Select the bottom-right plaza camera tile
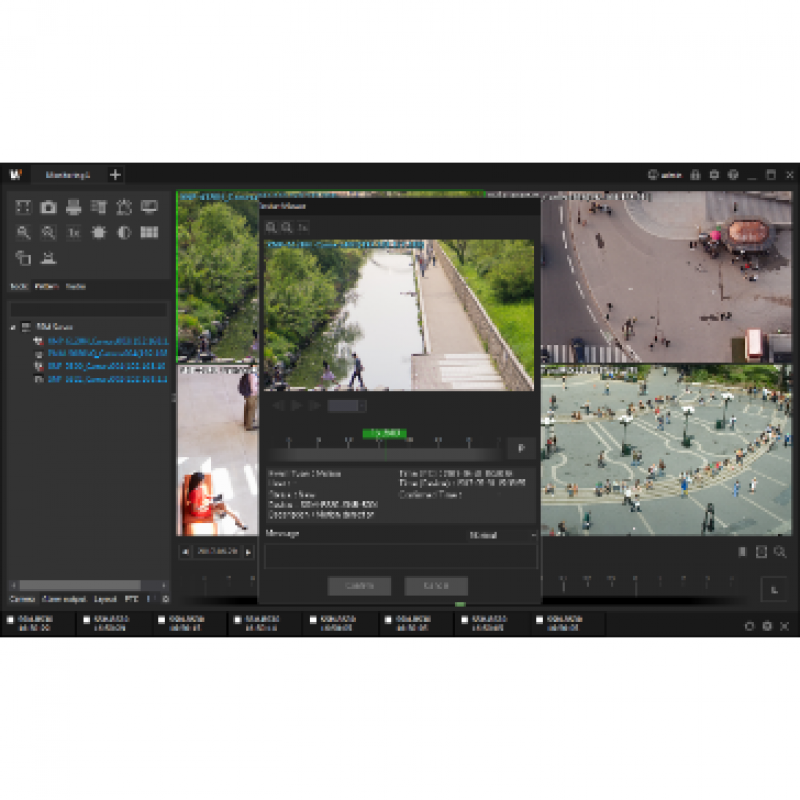800x800 pixels. (666, 451)
